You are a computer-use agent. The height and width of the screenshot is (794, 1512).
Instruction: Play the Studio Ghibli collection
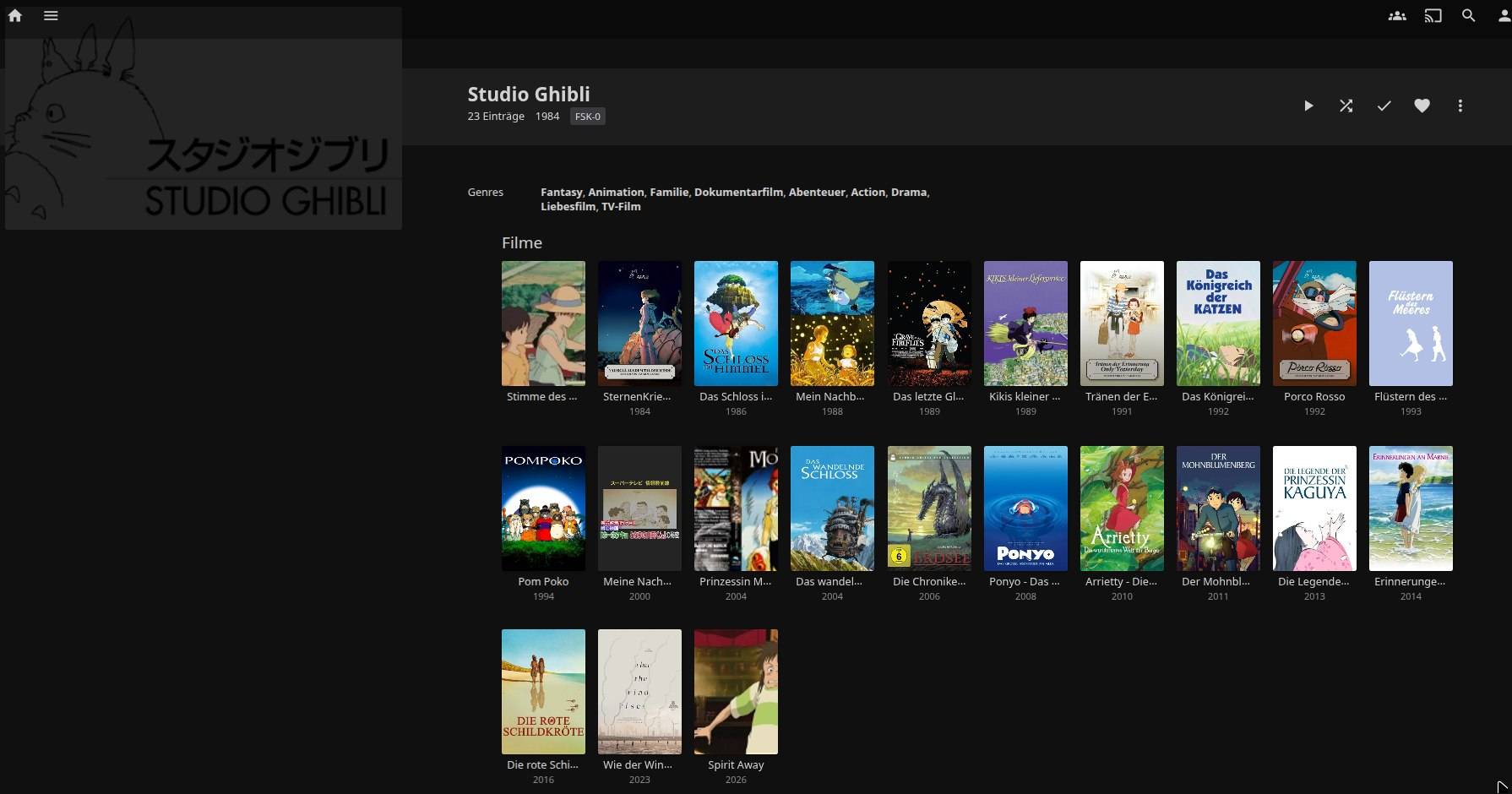pyautogui.click(x=1308, y=106)
